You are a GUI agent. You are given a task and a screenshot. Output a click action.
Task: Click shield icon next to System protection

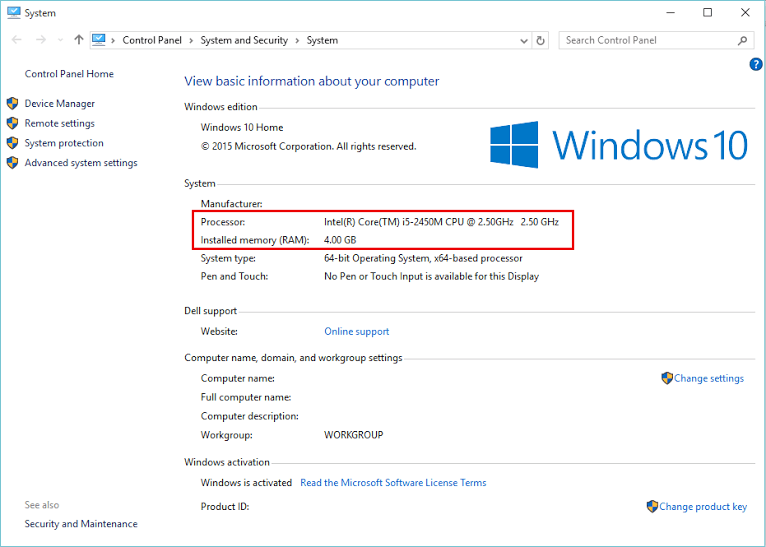[x=13, y=143]
